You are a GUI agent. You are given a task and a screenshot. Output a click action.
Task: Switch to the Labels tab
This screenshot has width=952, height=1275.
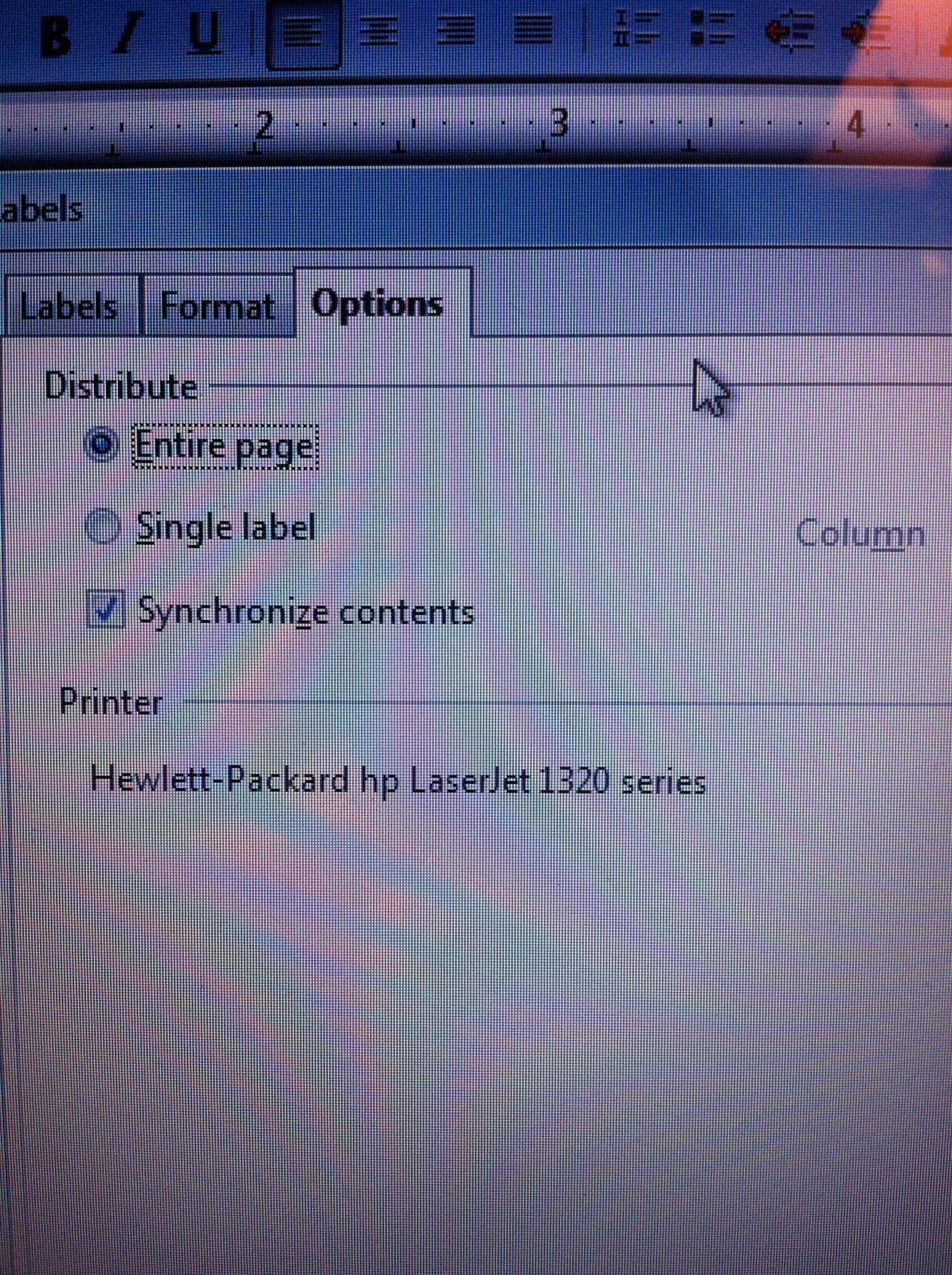[x=70, y=305]
